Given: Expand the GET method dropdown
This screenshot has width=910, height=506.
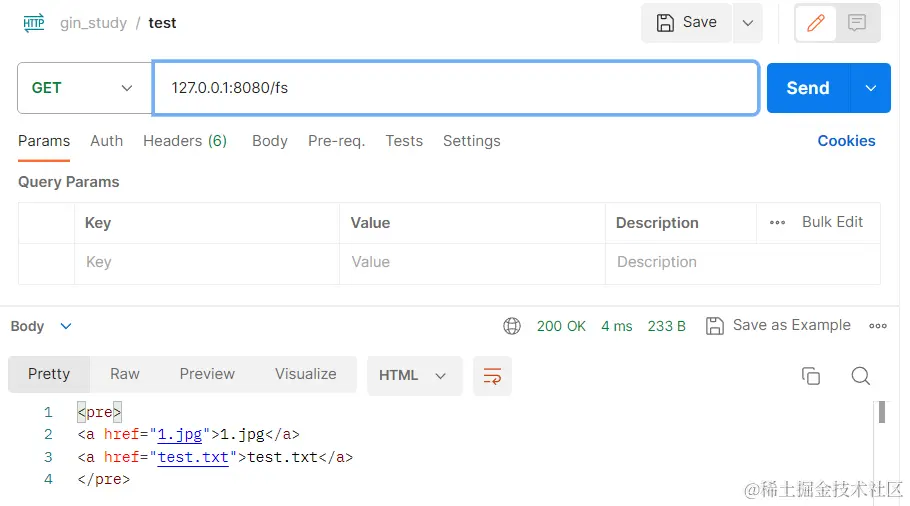Looking at the screenshot, I should coord(84,88).
